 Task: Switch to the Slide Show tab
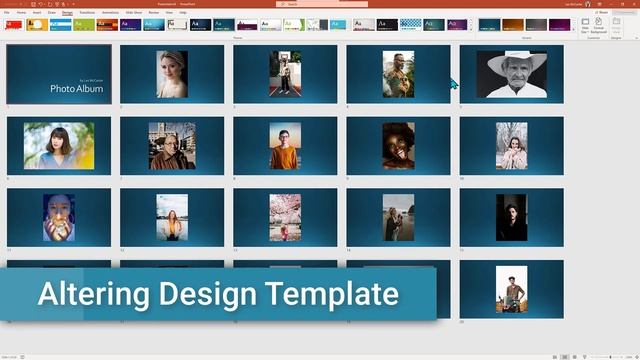(133, 13)
